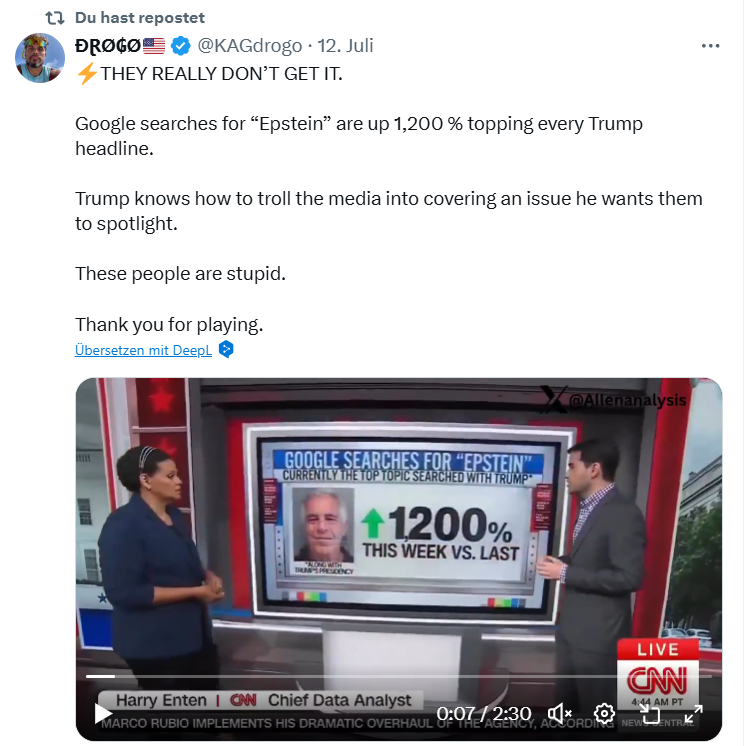Viewport: 752px width, 746px height.
Task: Click the repost arrows icon at top
Action: click(55, 18)
